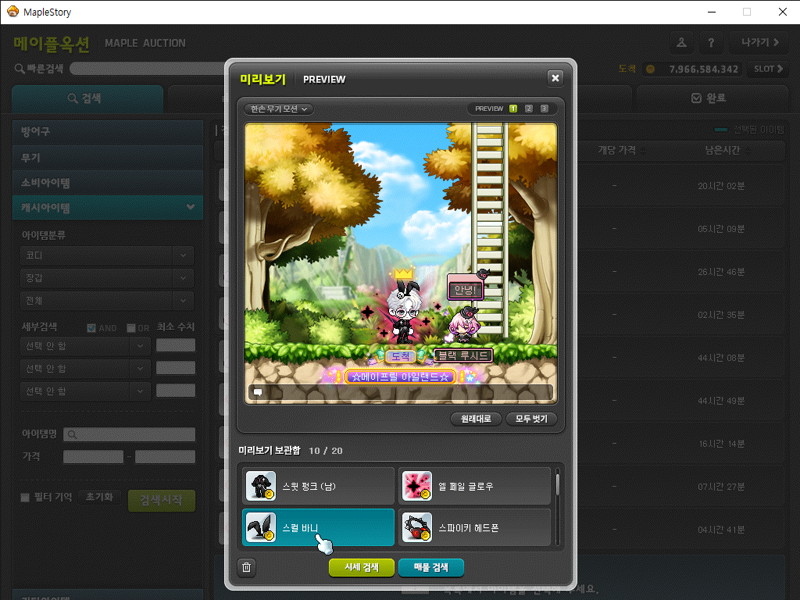Click first 최소 수치 input field
This screenshot has width=800, height=600.
pyautogui.click(x=176, y=345)
